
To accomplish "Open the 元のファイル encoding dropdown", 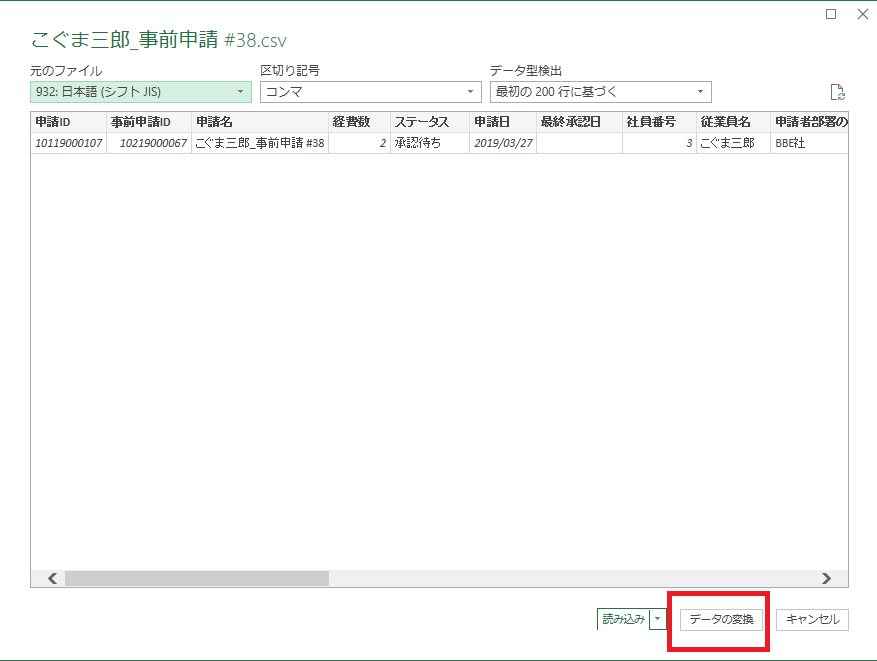I will pos(141,92).
